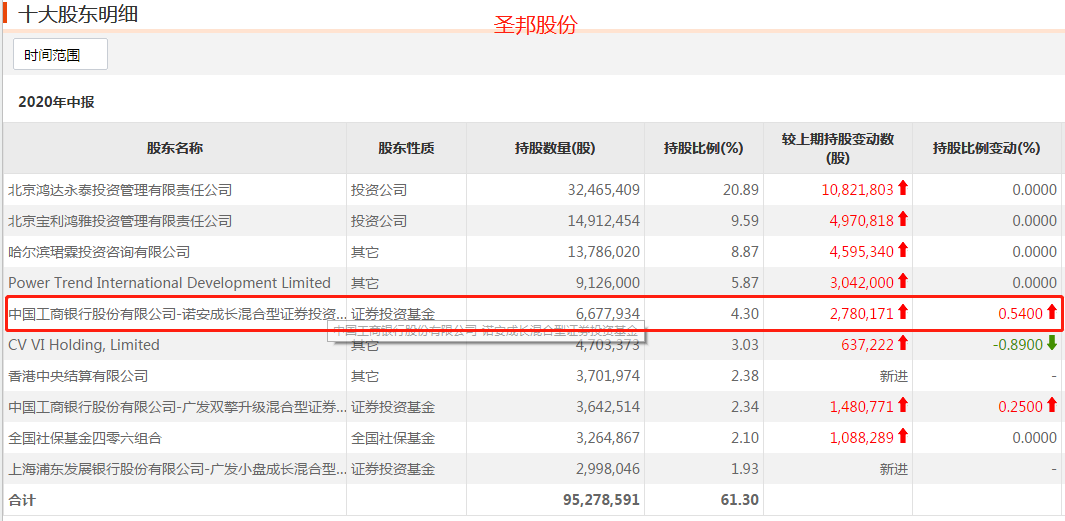Click 全国社保基金 shareholder type cell
The width and height of the screenshot is (1065, 521).
click(x=393, y=438)
